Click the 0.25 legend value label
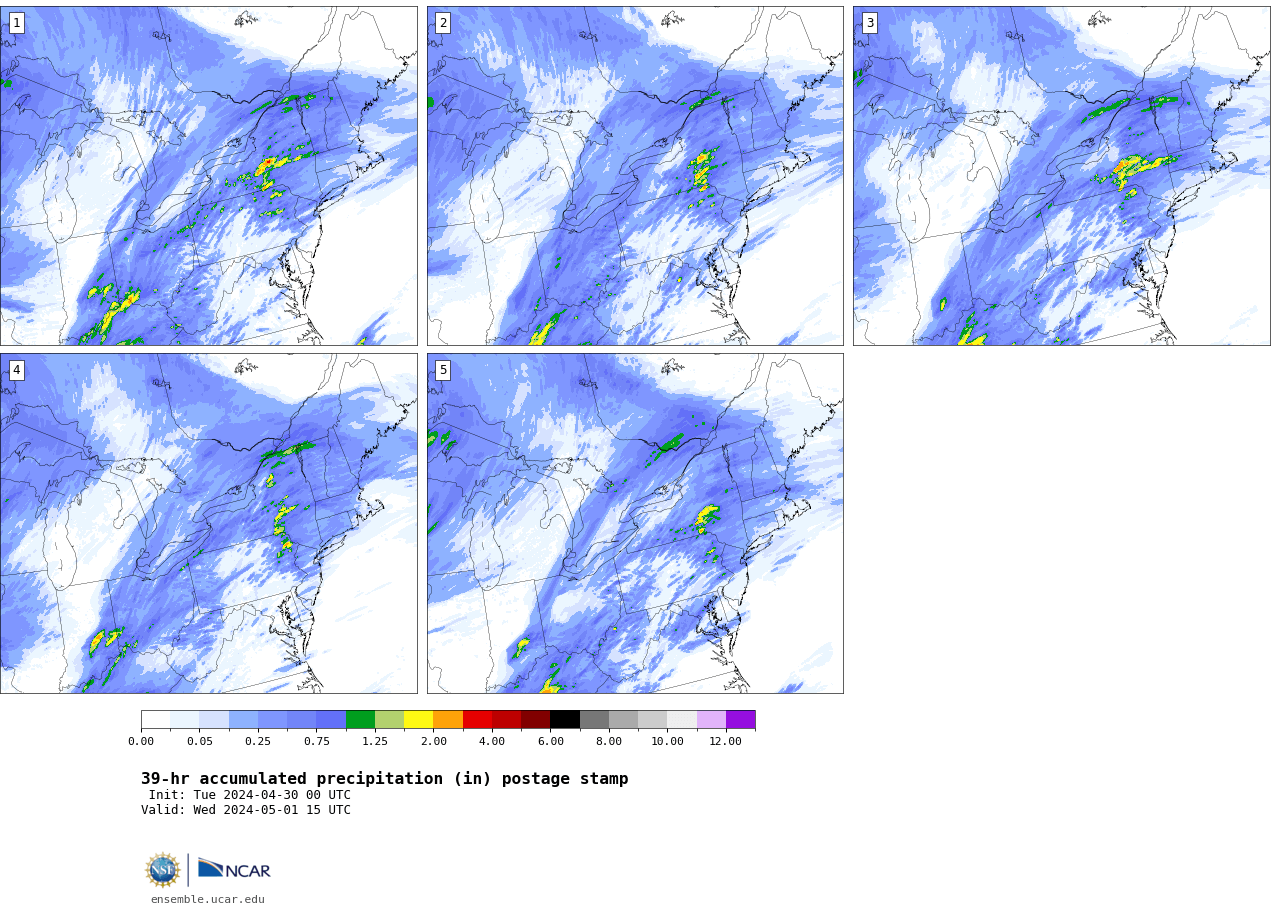This screenshot has height=910, width=1280. (258, 742)
